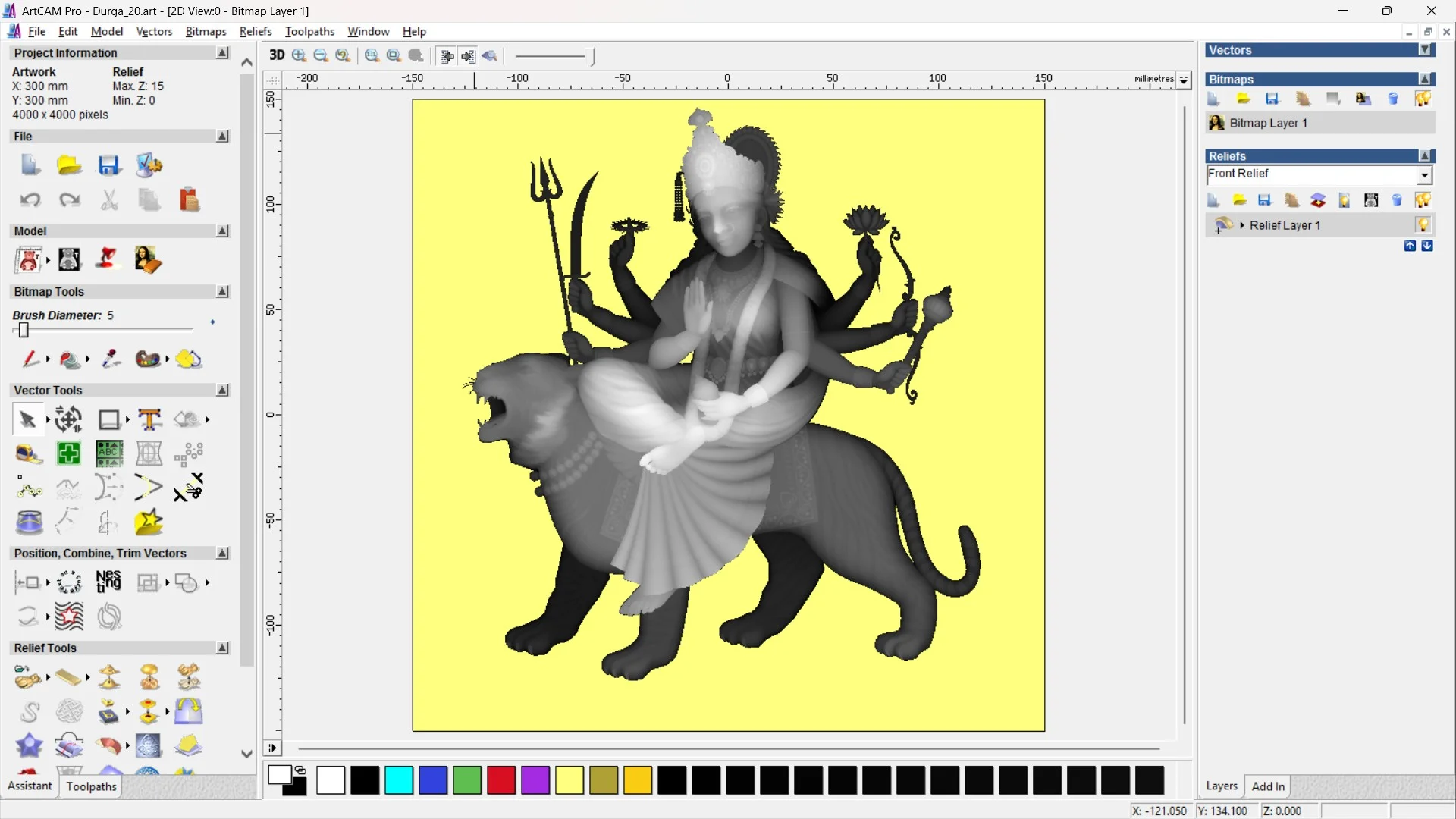Collapse the Project Information panel
The image size is (1456, 819).
point(222,52)
